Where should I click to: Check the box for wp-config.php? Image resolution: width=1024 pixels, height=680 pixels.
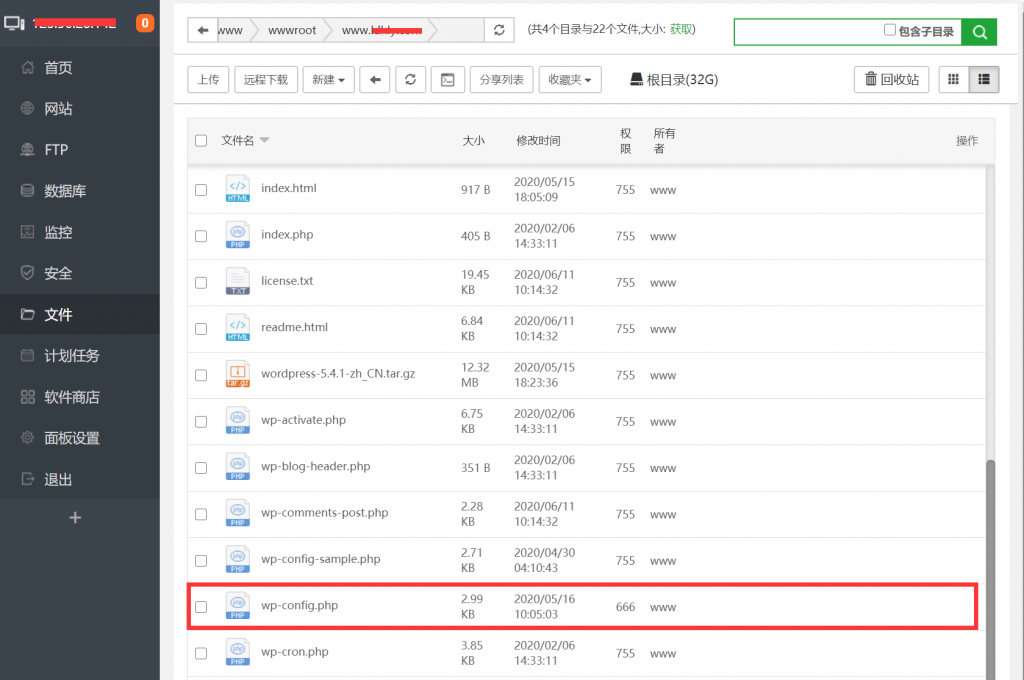click(201, 607)
